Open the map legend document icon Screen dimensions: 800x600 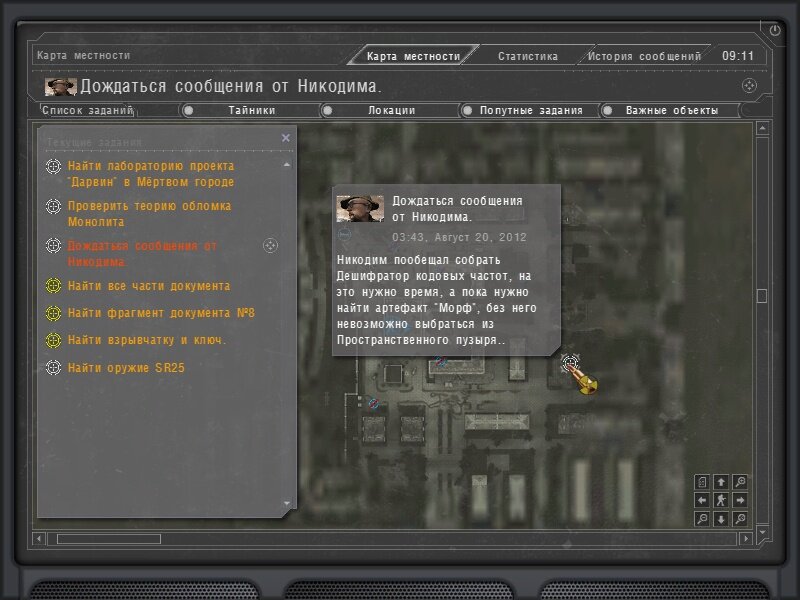pos(702,482)
